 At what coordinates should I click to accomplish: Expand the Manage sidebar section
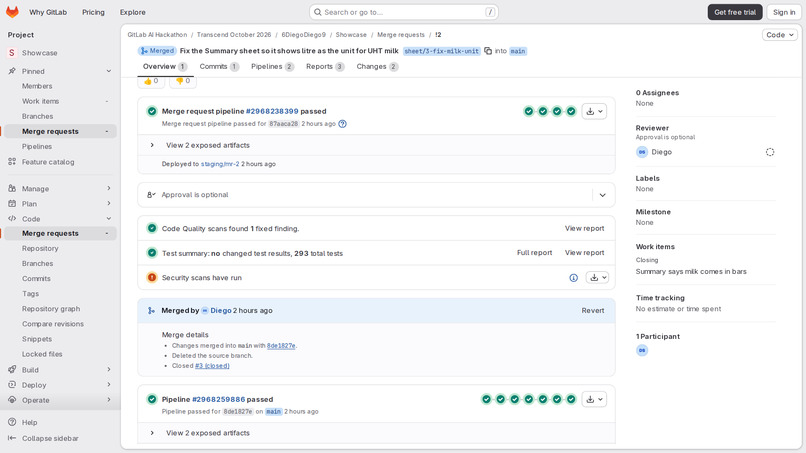[108, 189]
